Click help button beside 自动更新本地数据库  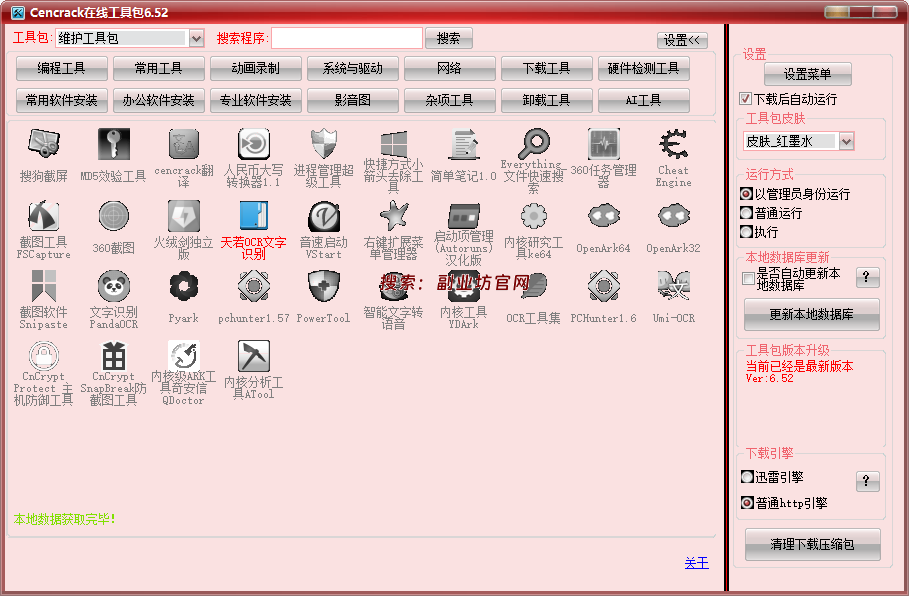coord(867,277)
